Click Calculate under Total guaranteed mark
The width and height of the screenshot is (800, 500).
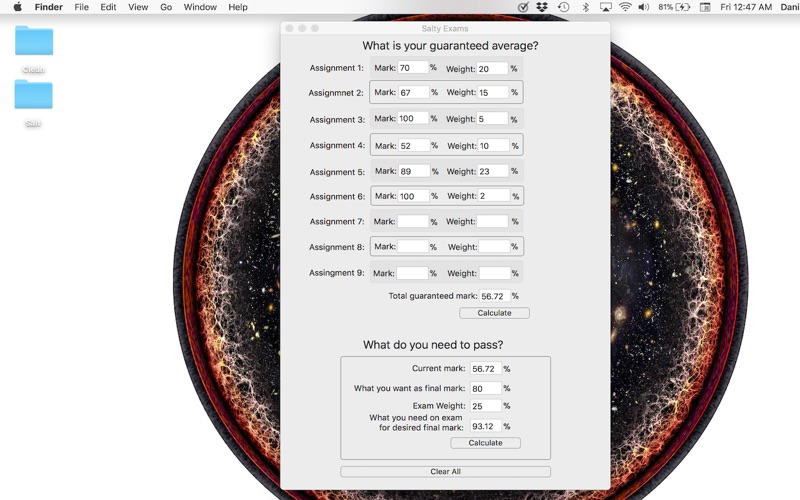click(x=494, y=313)
